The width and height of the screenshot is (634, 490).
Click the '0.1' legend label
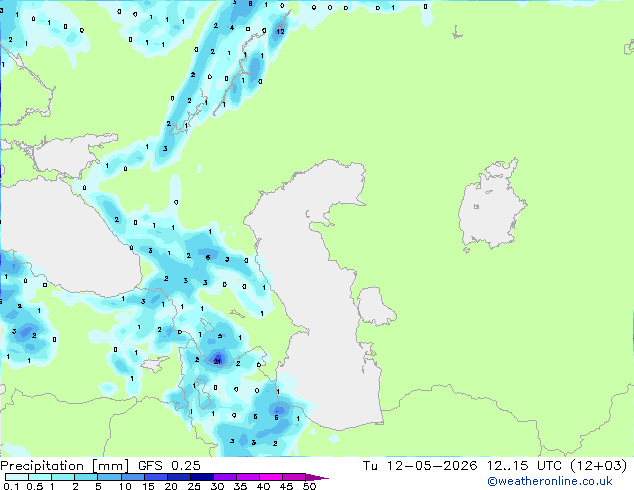[x=11, y=486]
